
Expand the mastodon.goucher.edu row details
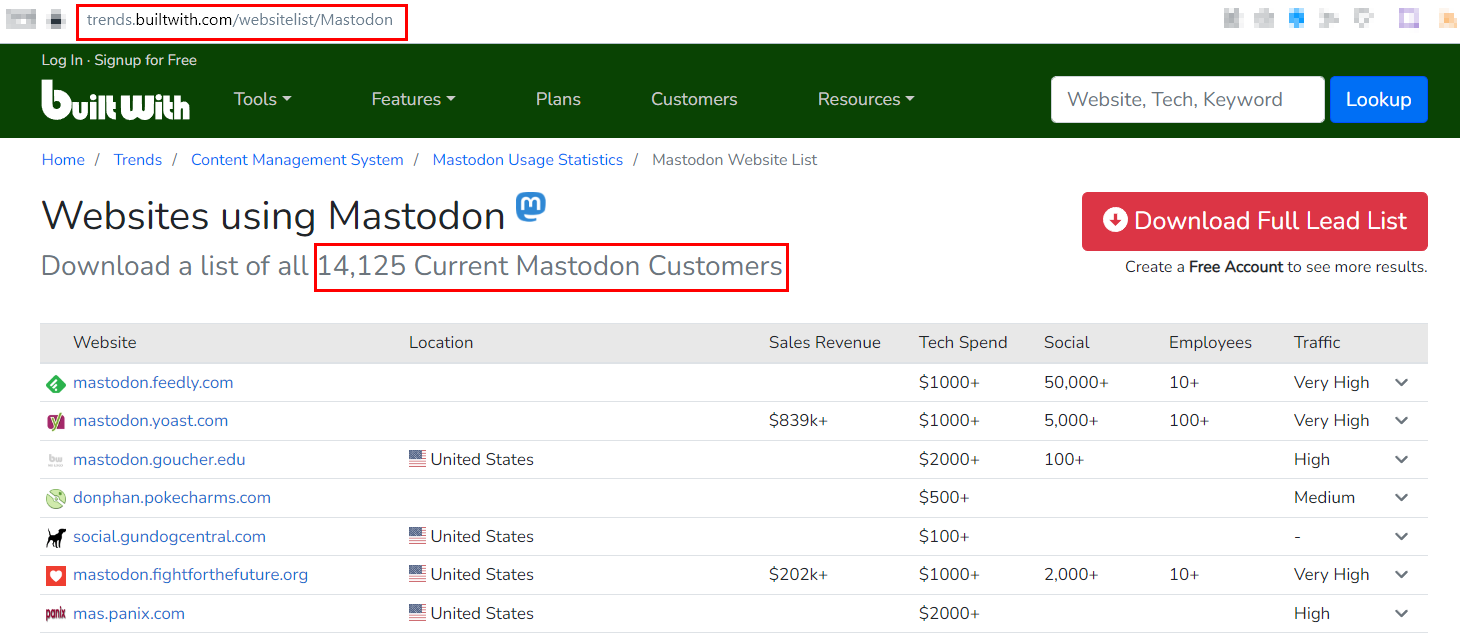(1401, 460)
